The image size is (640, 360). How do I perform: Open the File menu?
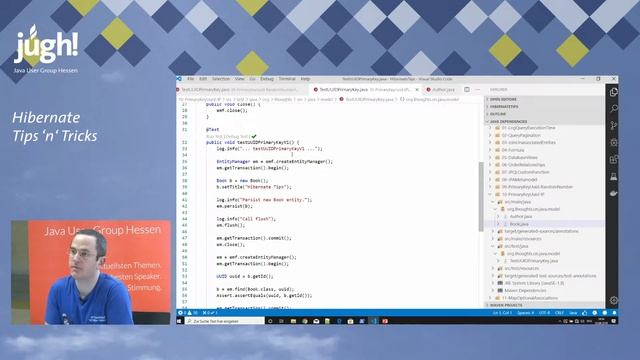tap(191, 79)
